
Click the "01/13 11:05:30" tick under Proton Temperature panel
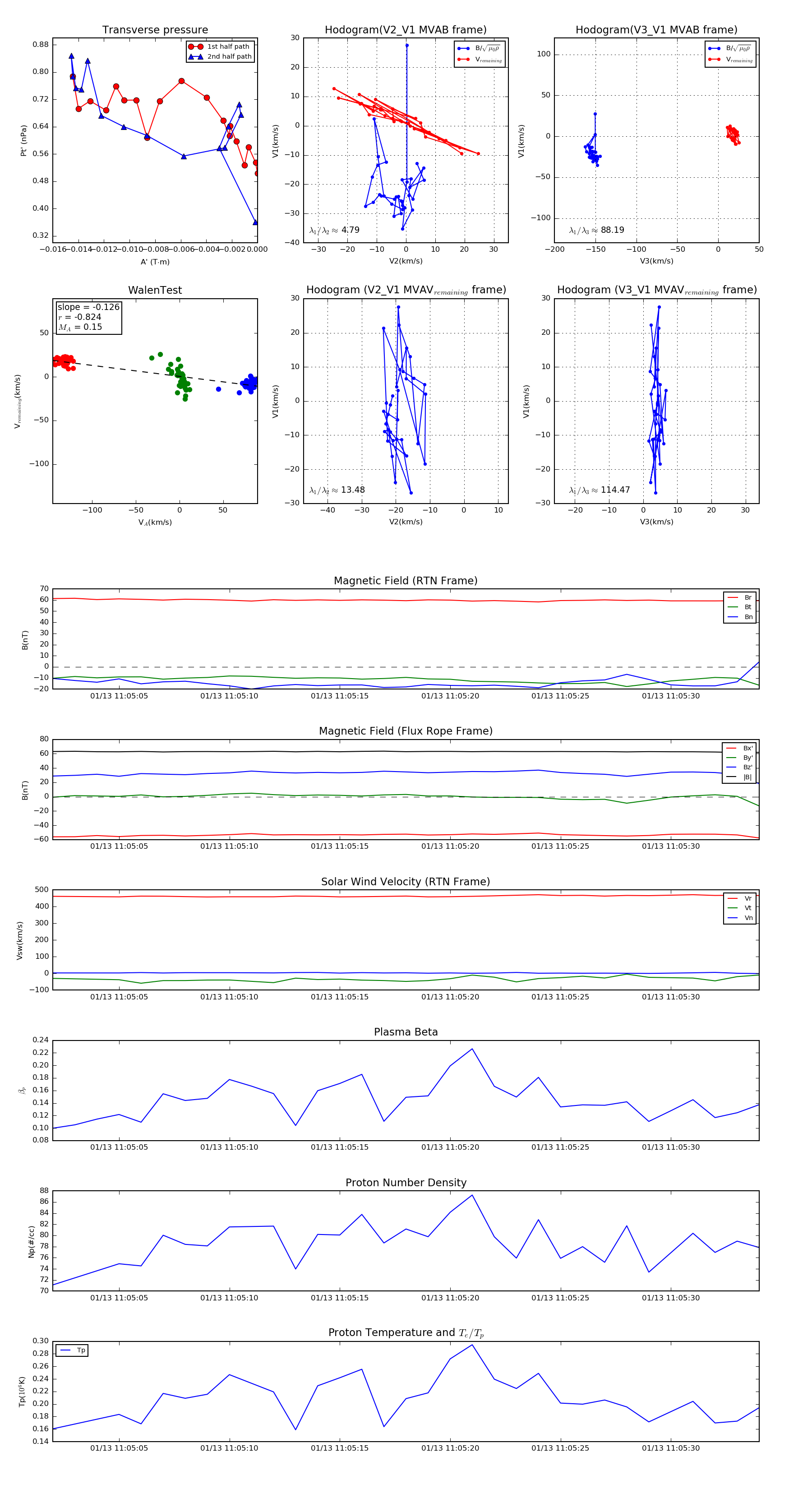pyautogui.click(x=671, y=1448)
